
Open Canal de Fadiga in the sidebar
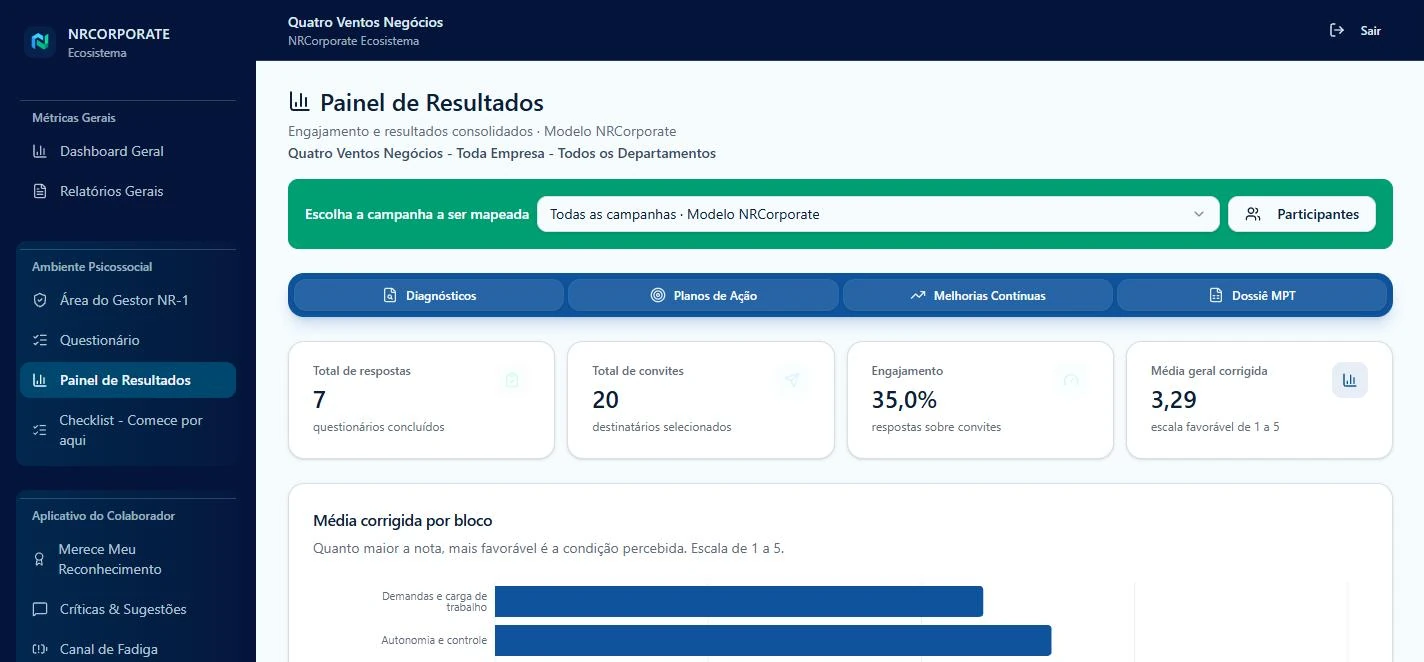pyautogui.click(x=128, y=649)
